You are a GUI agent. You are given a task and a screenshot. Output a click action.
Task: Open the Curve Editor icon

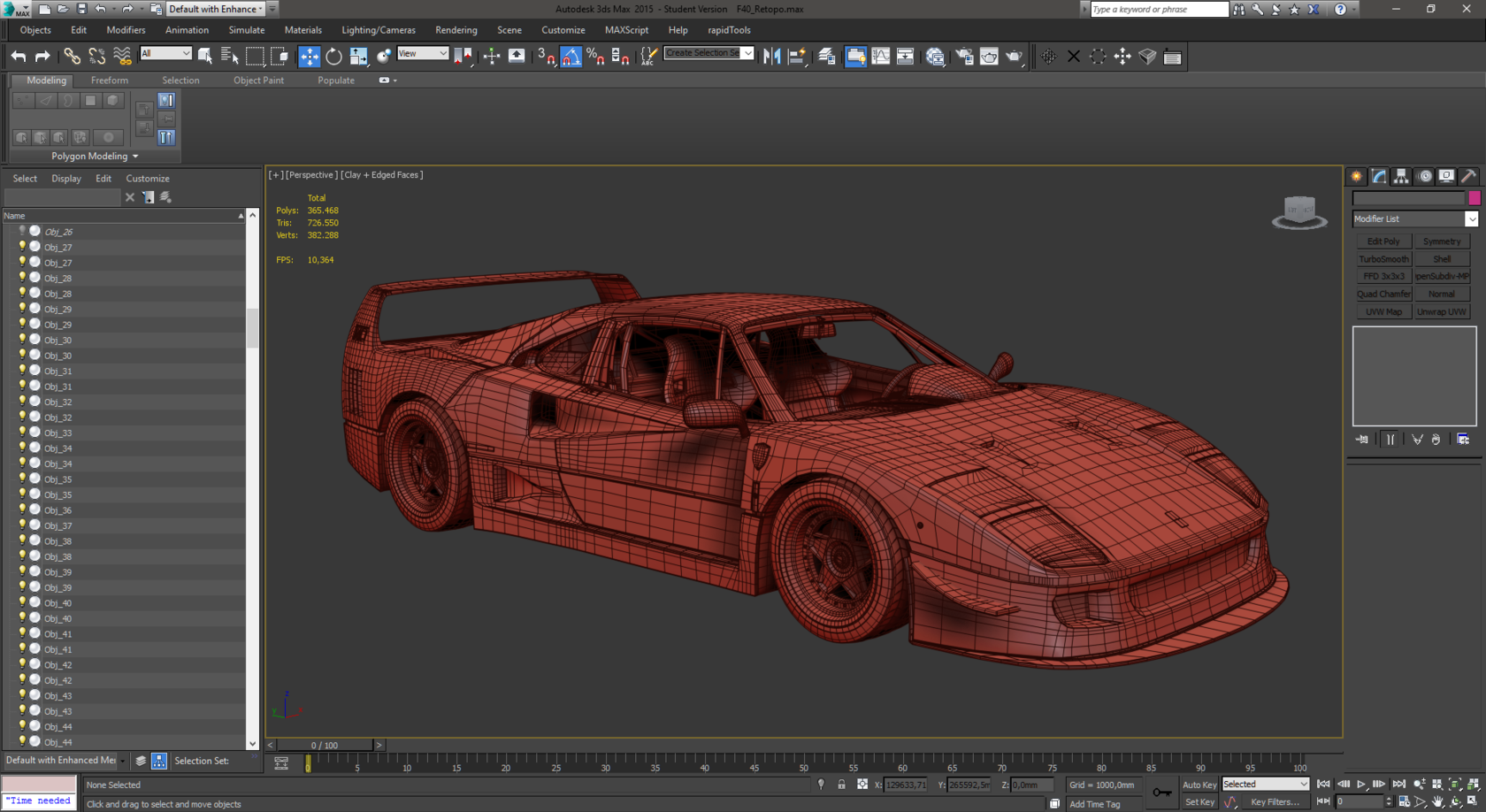tap(881, 57)
